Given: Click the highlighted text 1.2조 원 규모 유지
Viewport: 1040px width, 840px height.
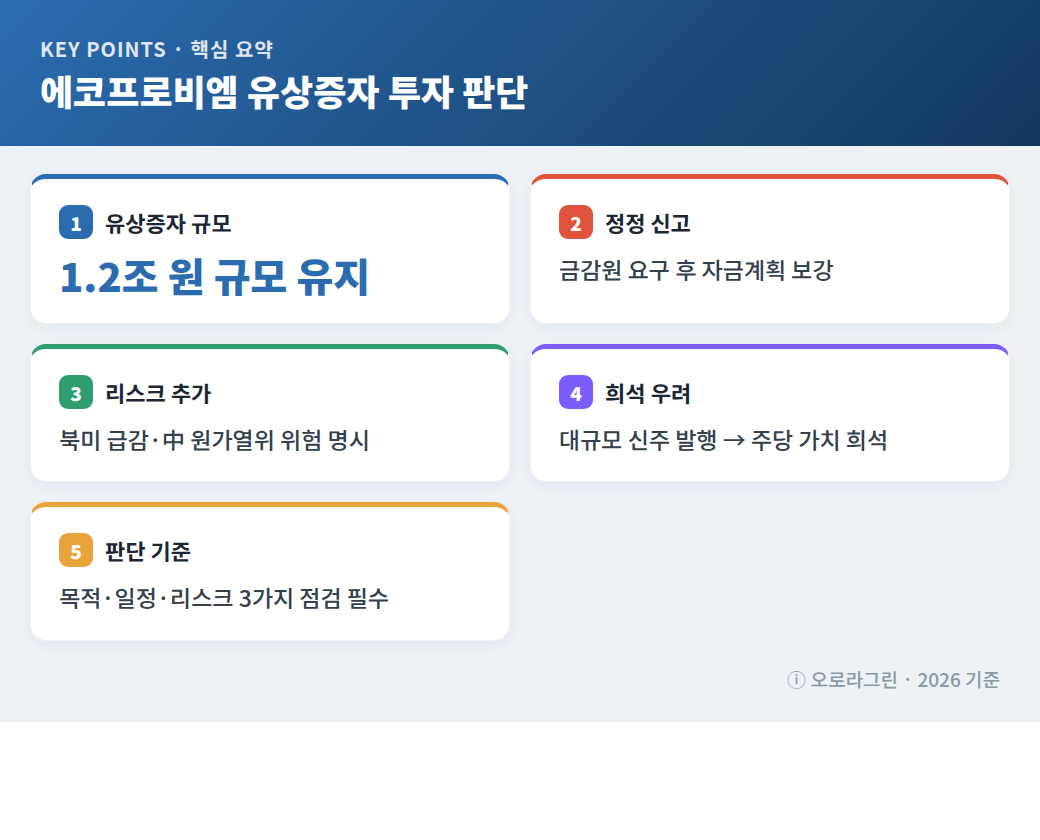Looking at the screenshot, I should point(214,277).
